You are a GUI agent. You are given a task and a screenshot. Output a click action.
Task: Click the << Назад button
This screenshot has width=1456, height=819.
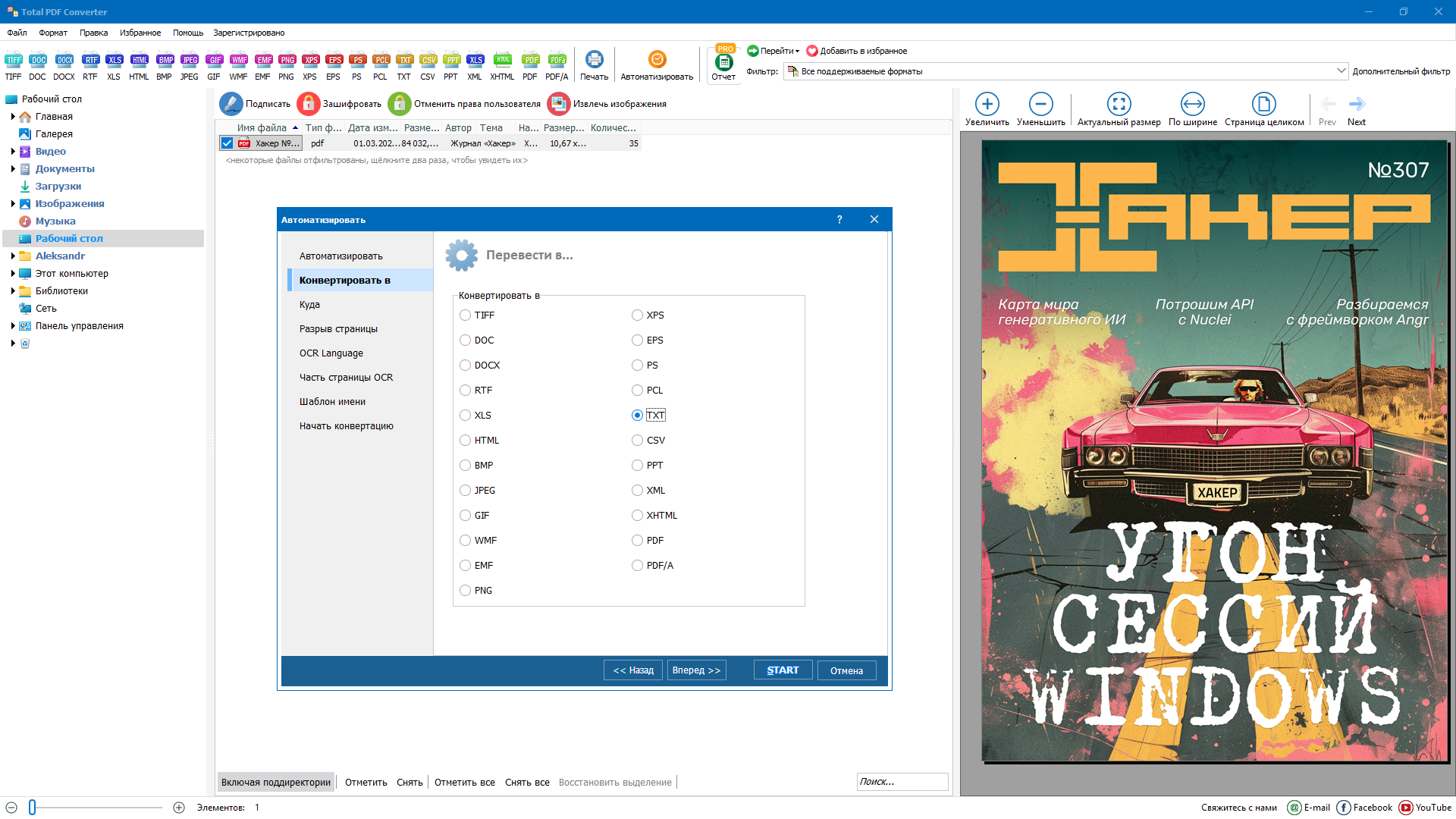click(x=633, y=670)
